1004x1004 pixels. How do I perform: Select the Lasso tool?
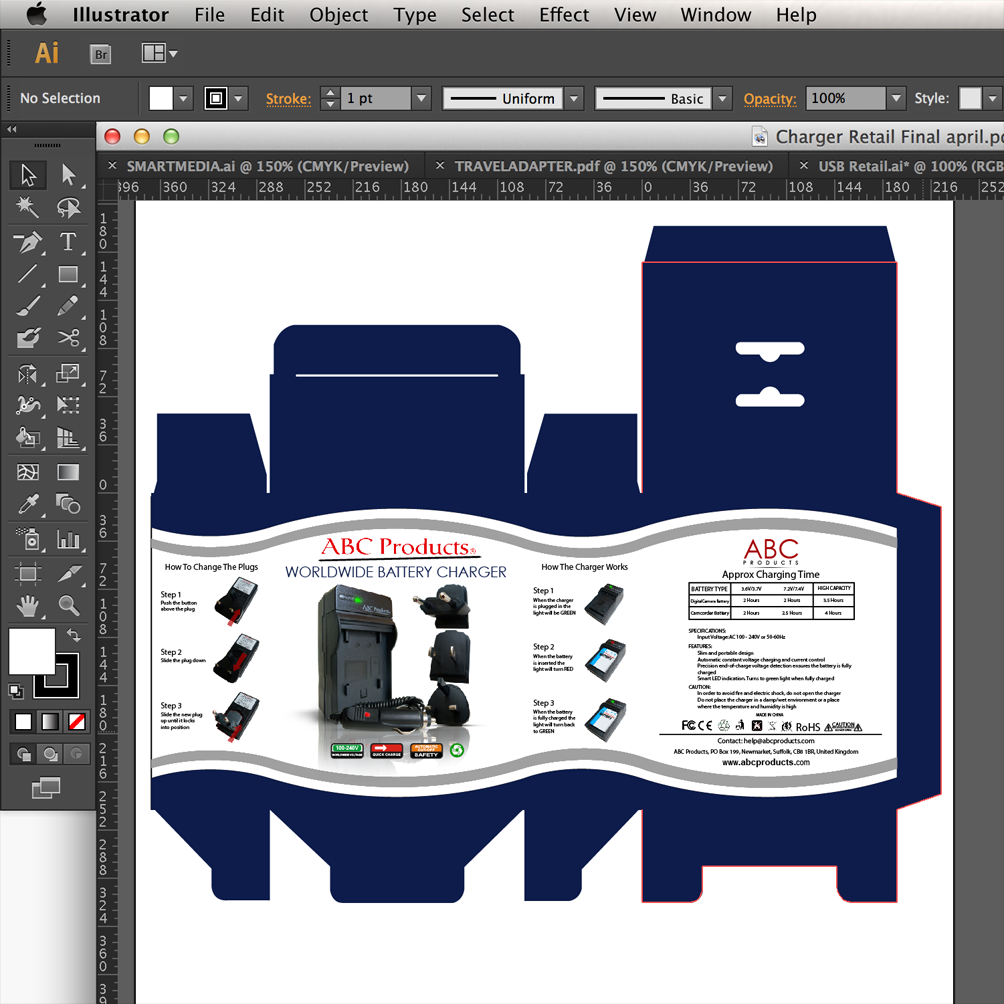[x=69, y=207]
